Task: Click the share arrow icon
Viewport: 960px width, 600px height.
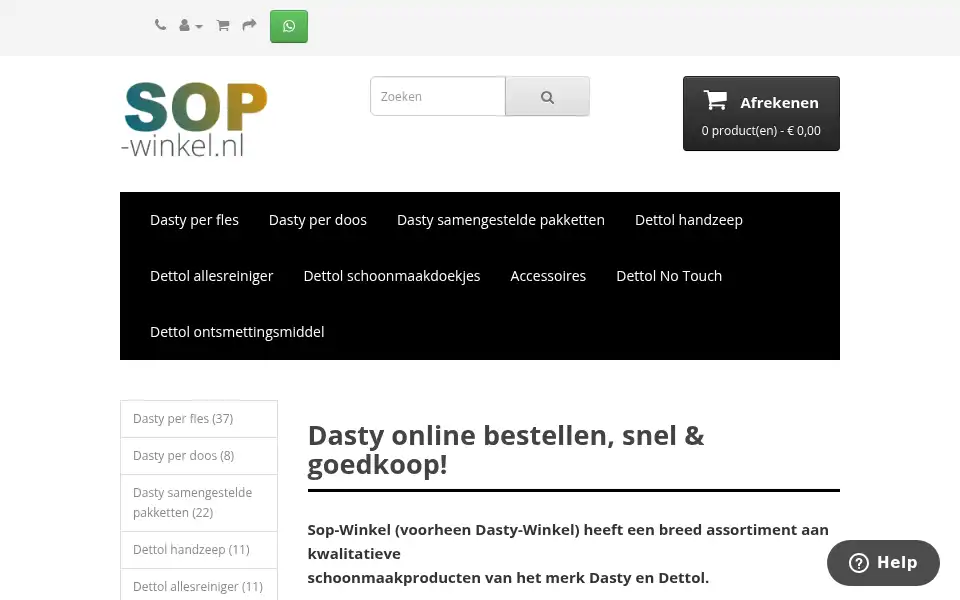Action: point(249,25)
